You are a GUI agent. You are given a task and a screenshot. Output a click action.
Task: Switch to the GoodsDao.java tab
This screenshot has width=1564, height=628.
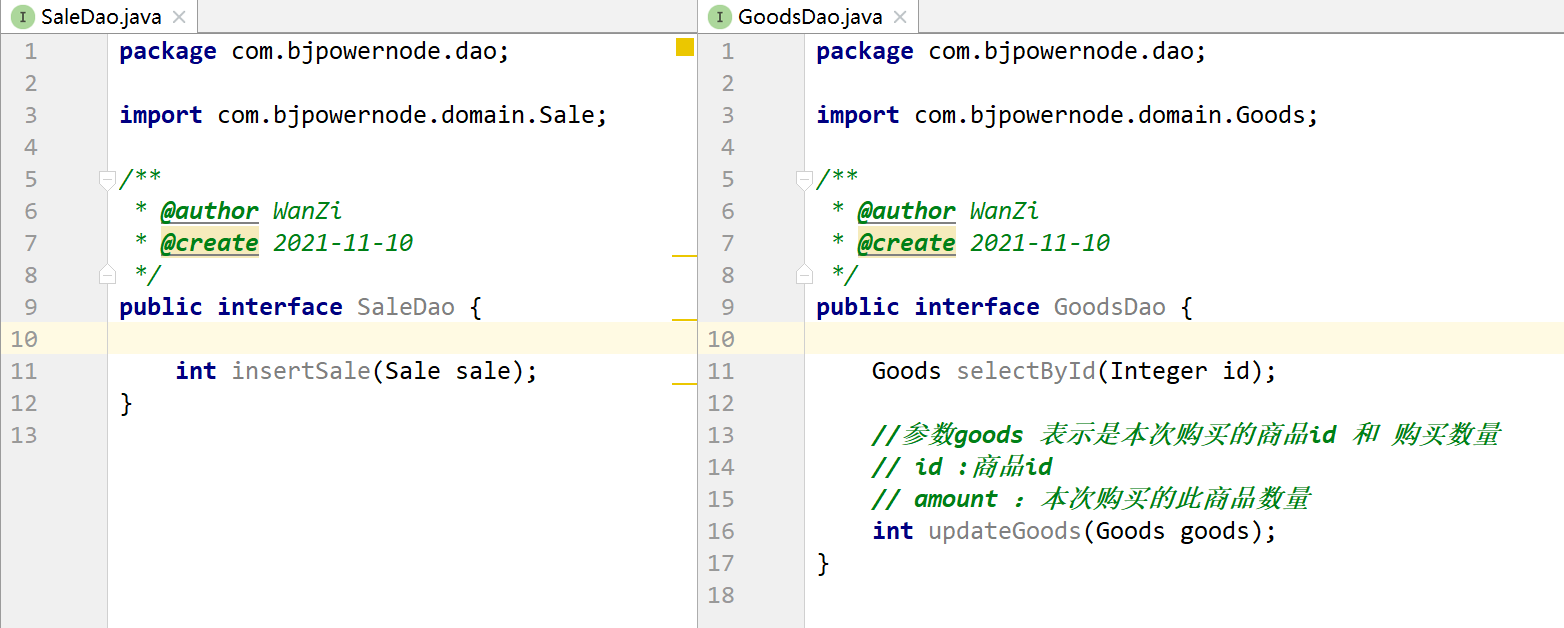tap(810, 16)
